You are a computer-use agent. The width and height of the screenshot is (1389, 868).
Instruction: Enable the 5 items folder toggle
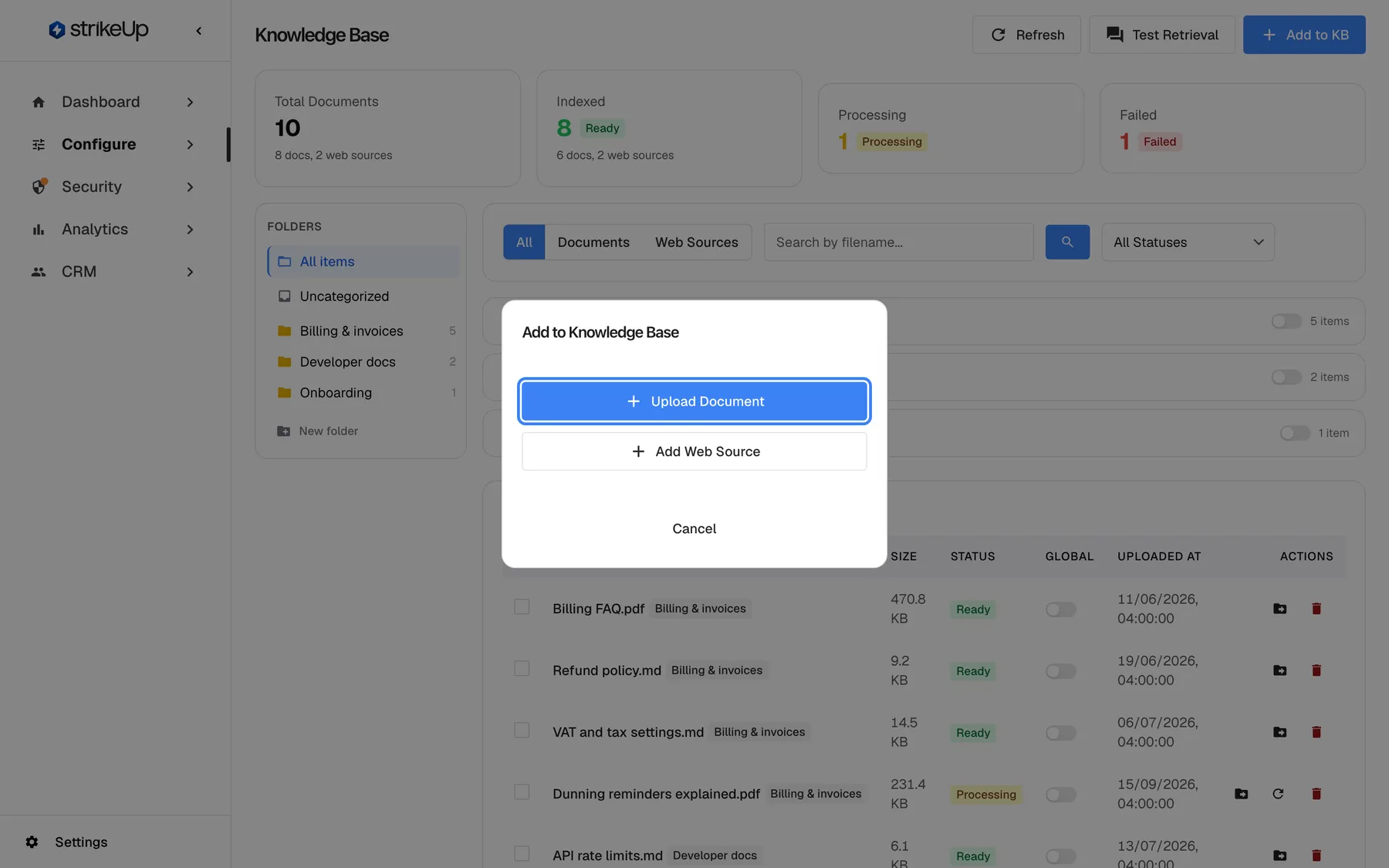coord(1286,321)
